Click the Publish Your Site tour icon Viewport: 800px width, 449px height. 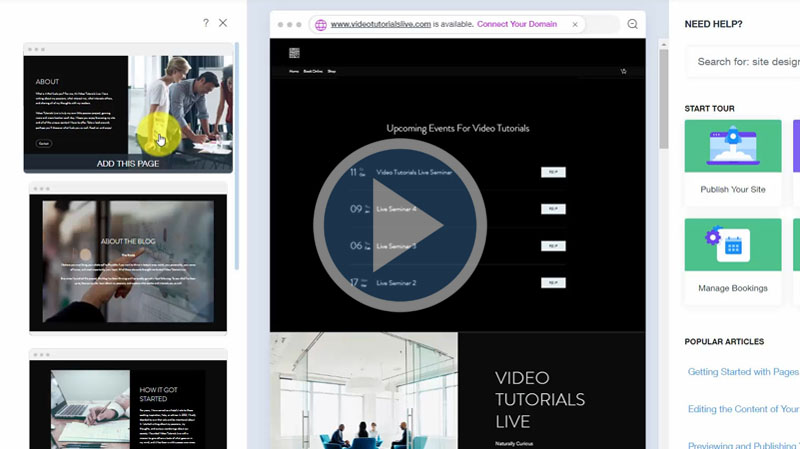(x=733, y=146)
